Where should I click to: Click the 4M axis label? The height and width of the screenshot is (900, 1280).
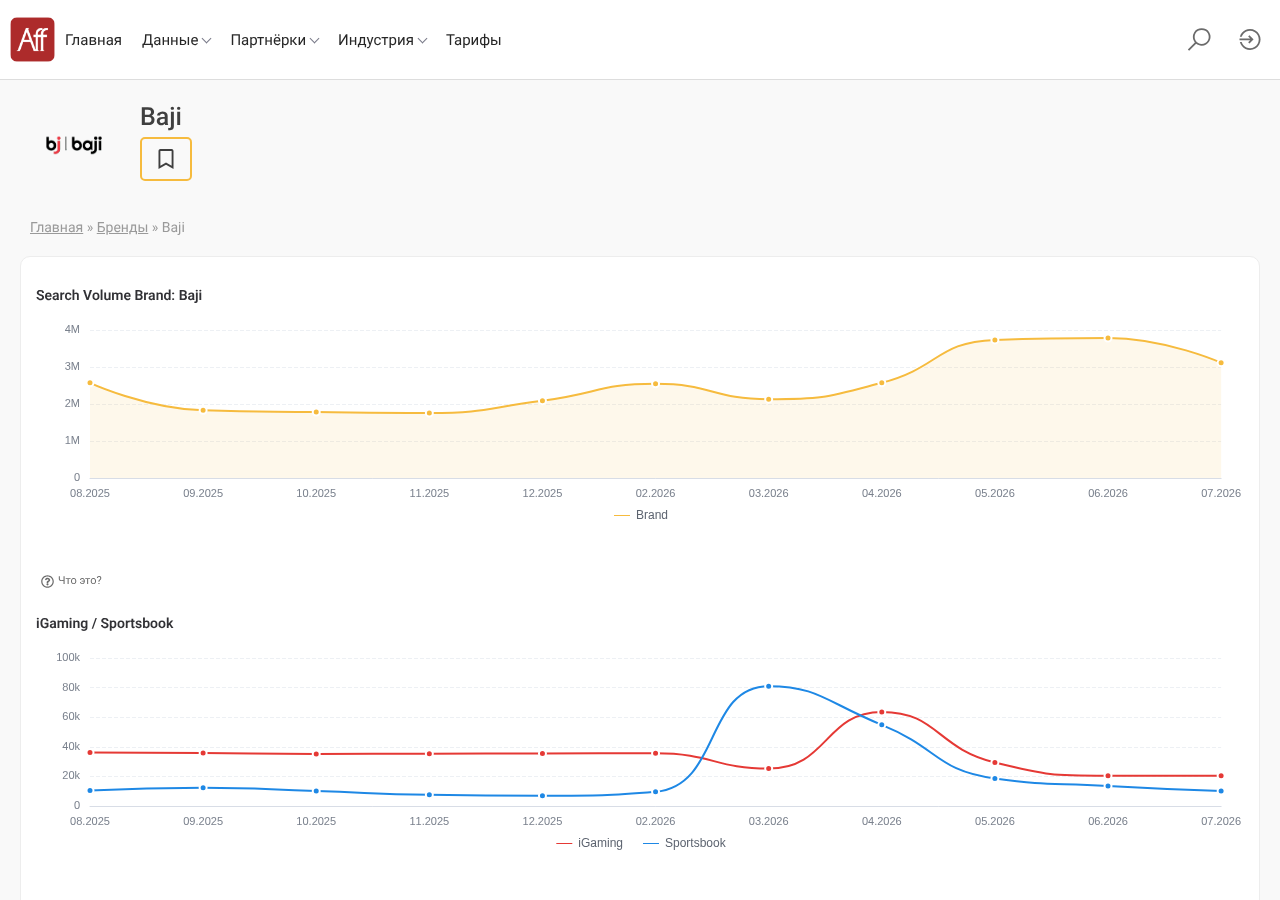(72, 329)
